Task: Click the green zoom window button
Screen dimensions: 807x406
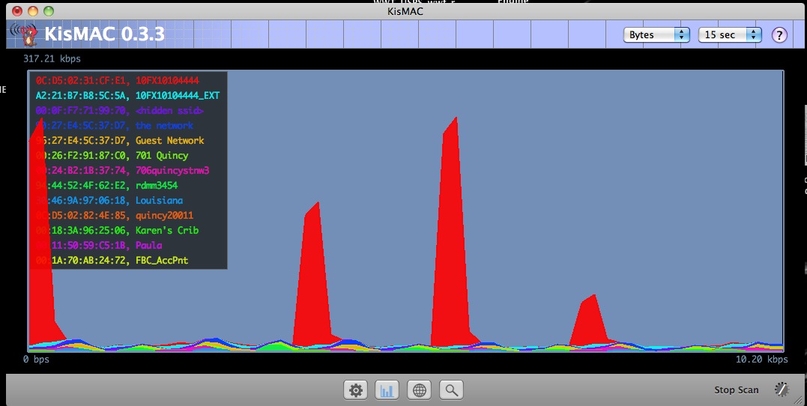Action: pyautogui.click(x=50, y=9)
